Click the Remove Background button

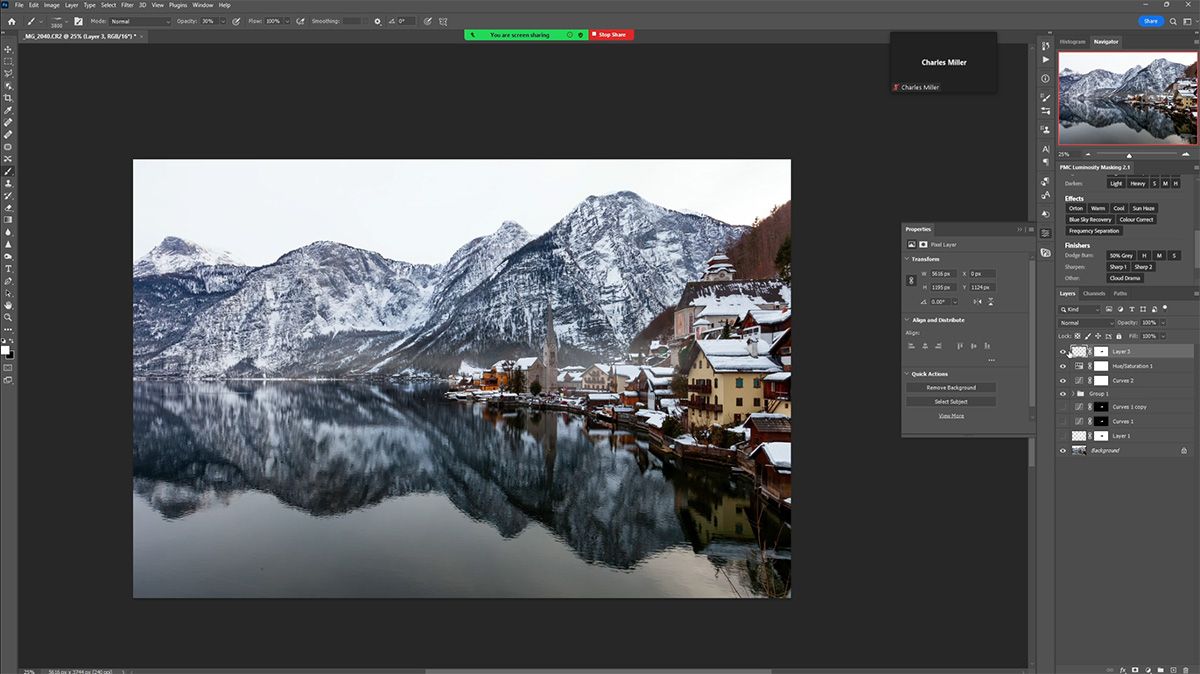coord(951,387)
